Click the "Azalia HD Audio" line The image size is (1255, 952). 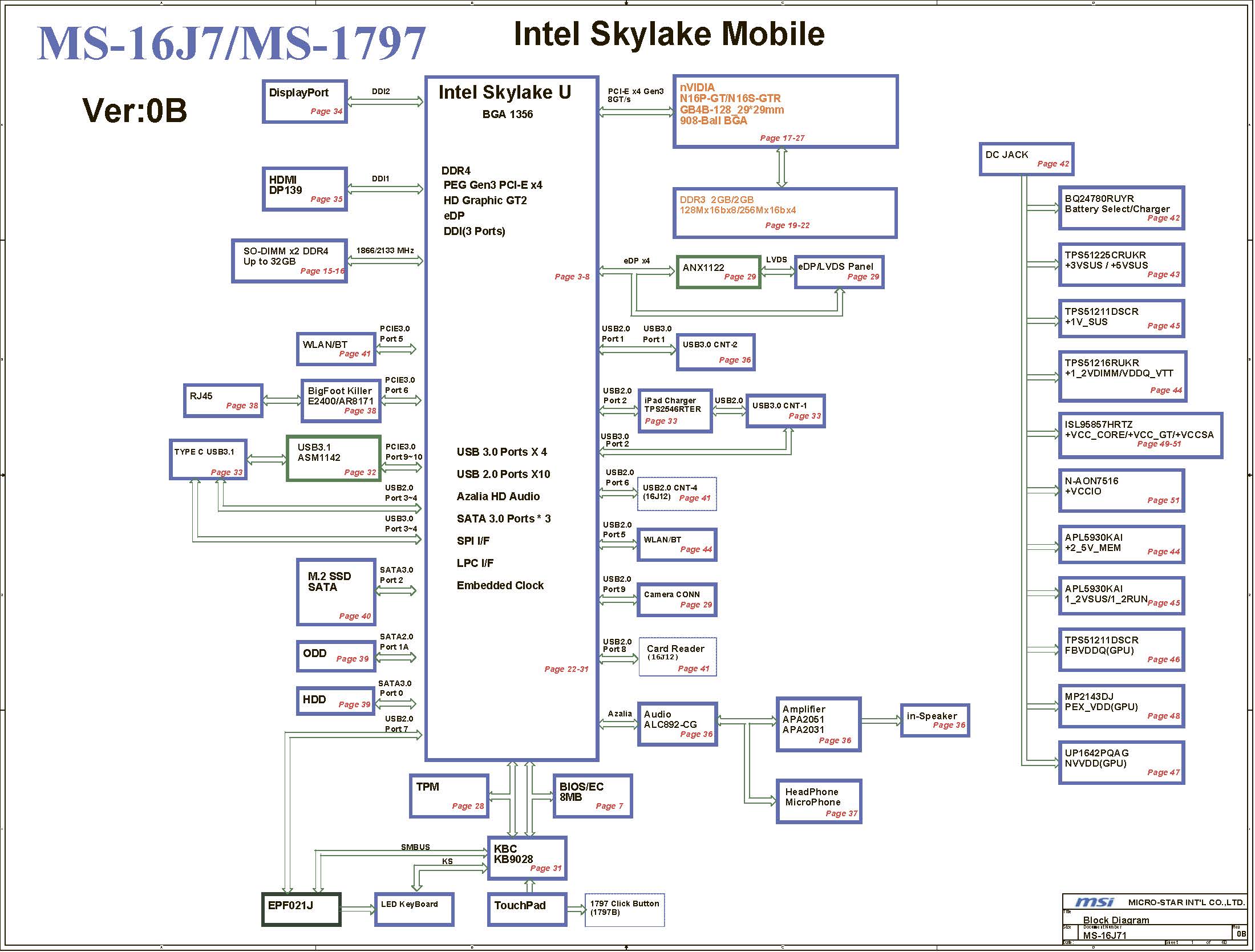coord(499,496)
